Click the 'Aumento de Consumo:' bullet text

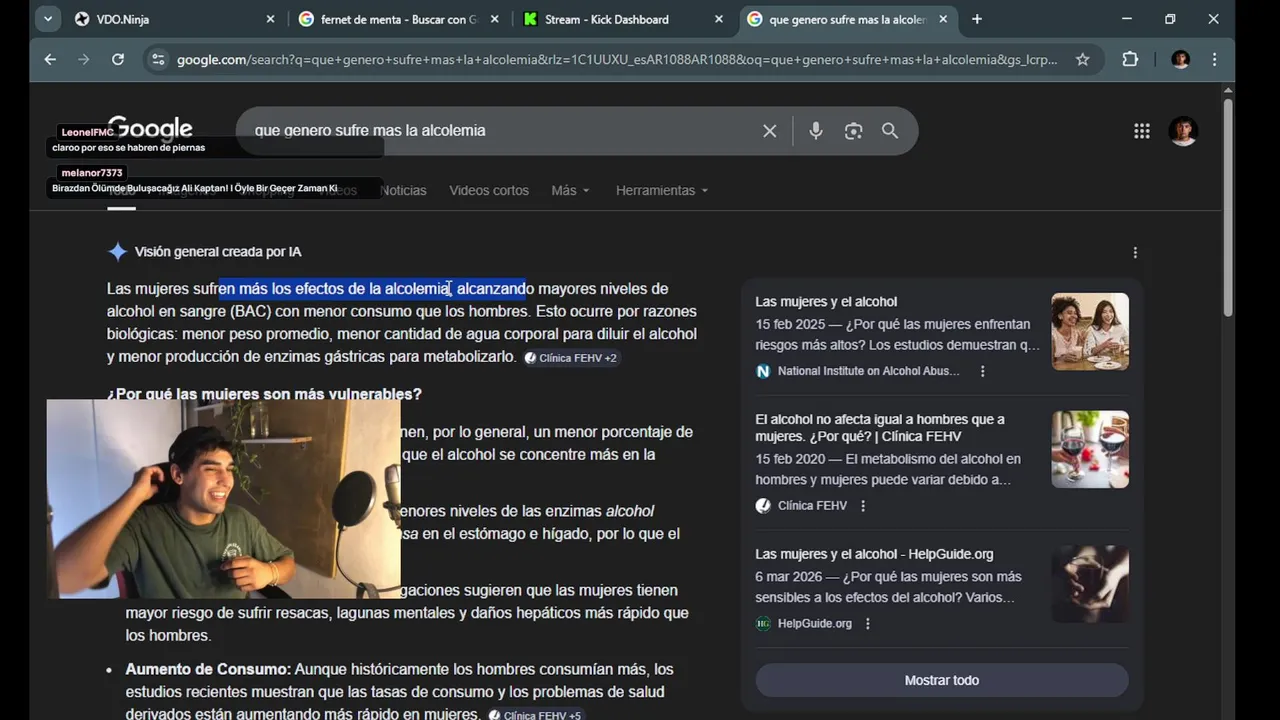[208, 669]
